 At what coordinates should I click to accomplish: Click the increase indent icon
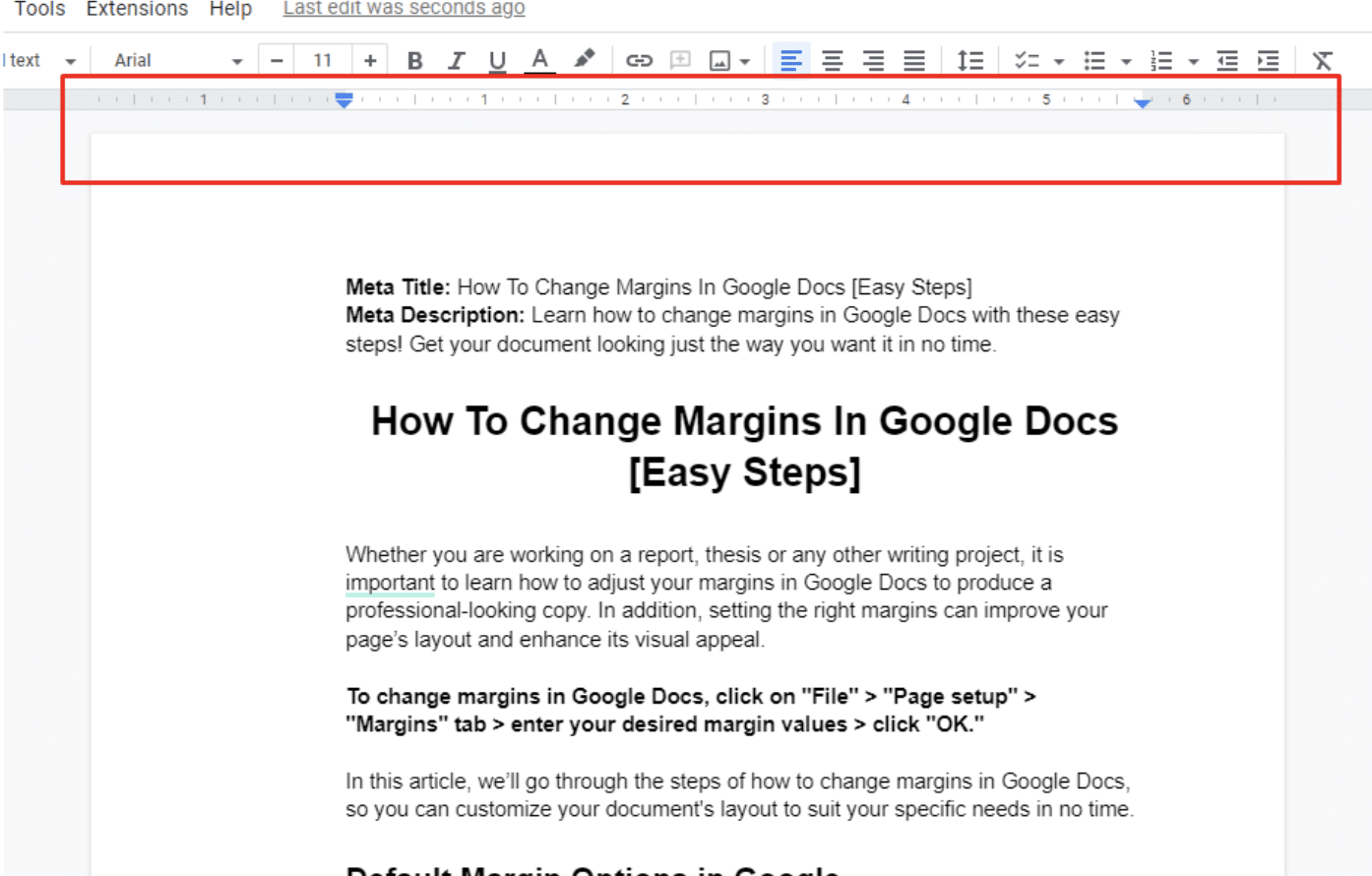pos(1268,61)
